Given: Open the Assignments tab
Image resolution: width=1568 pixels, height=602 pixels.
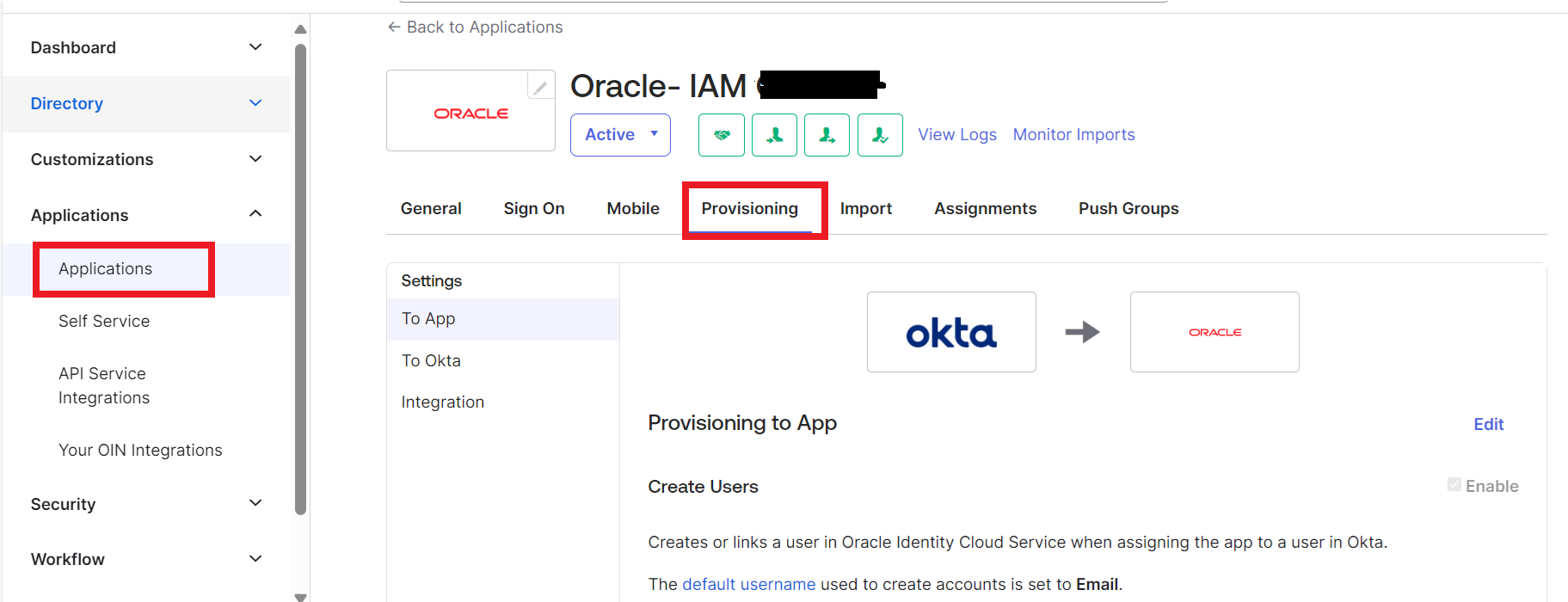Looking at the screenshot, I should point(986,208).
